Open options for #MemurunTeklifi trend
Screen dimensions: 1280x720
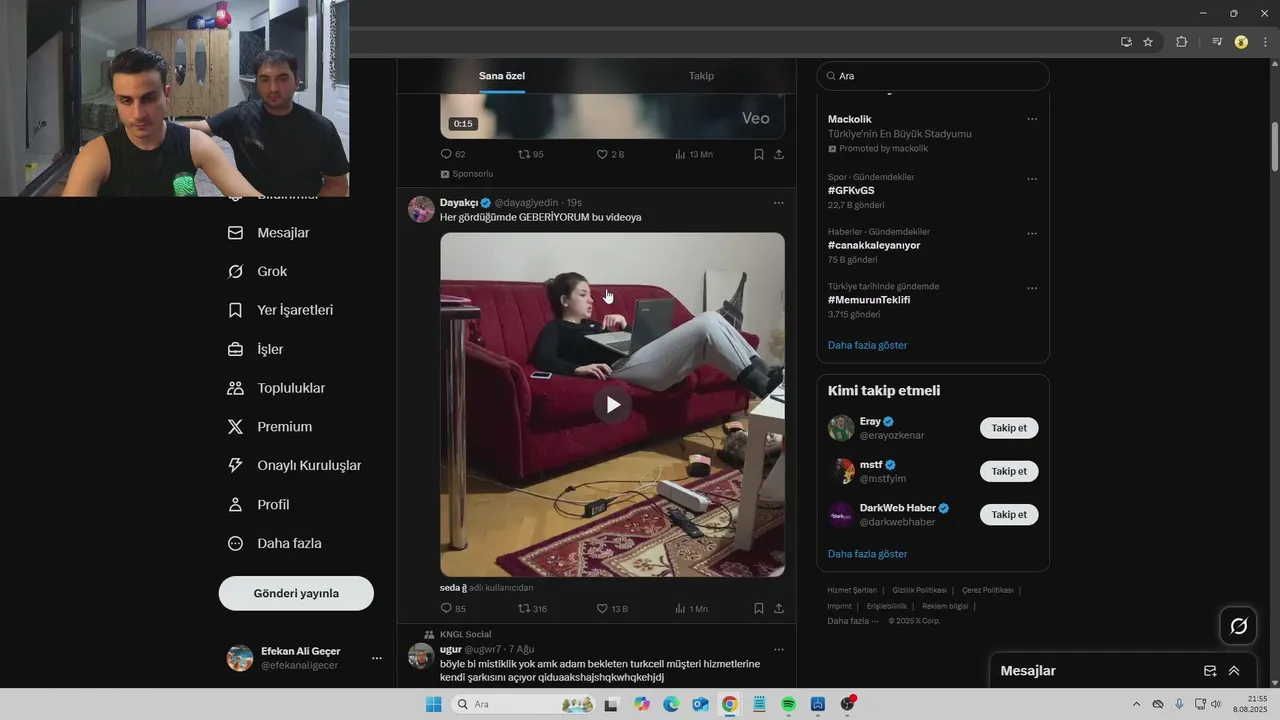(1032, 288)
